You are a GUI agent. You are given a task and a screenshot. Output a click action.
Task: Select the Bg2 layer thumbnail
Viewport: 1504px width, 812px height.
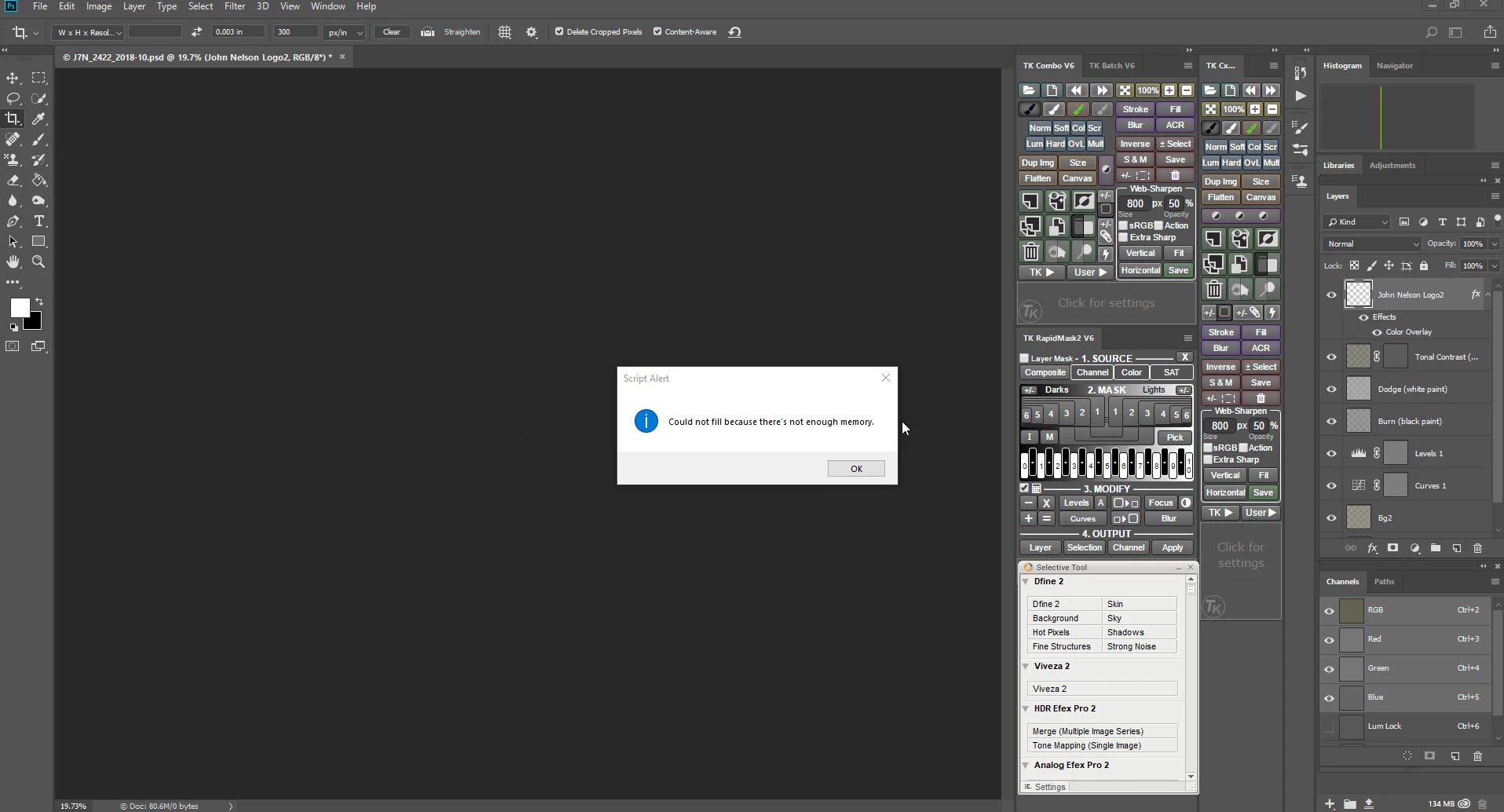[x=1358, y=518]
